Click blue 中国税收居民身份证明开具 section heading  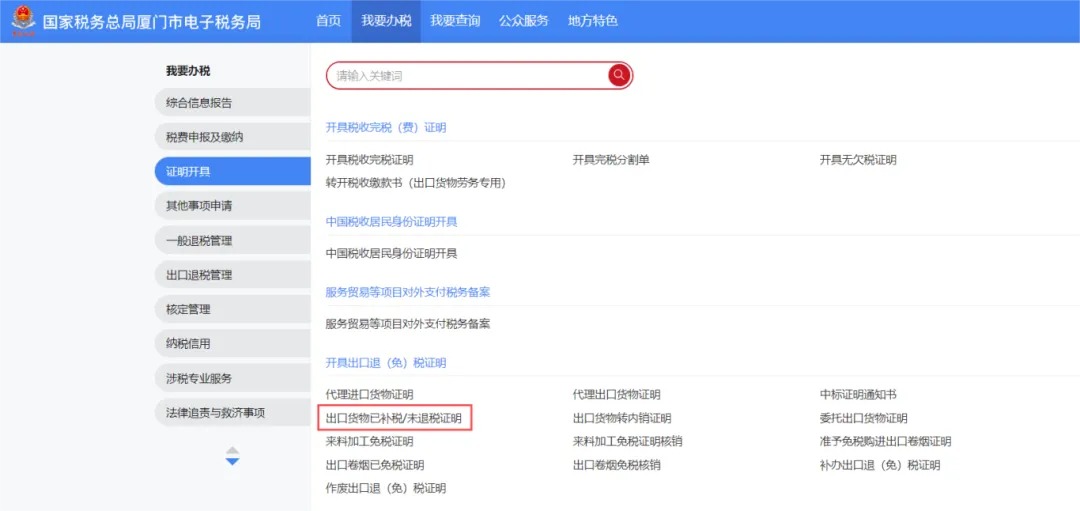tap(391, 222)
